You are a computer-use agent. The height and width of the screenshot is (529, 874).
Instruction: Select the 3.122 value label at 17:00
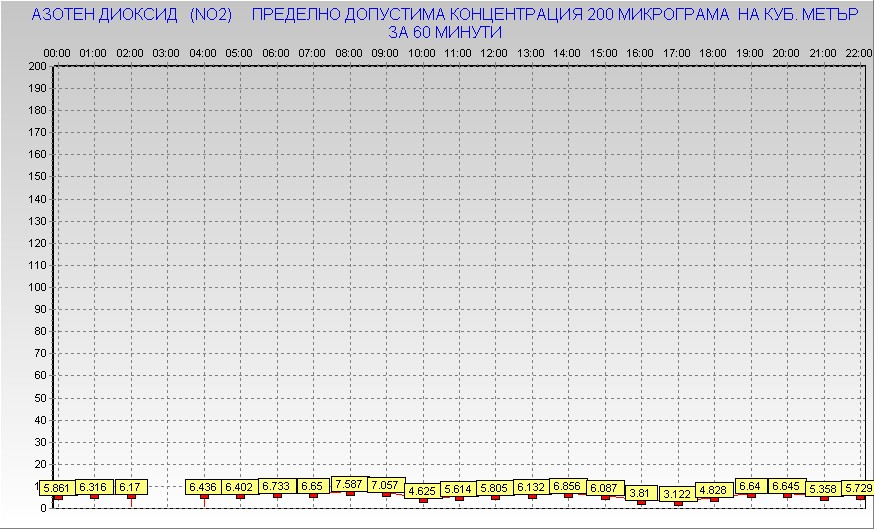pyautogui.click(x=677, y=494)
